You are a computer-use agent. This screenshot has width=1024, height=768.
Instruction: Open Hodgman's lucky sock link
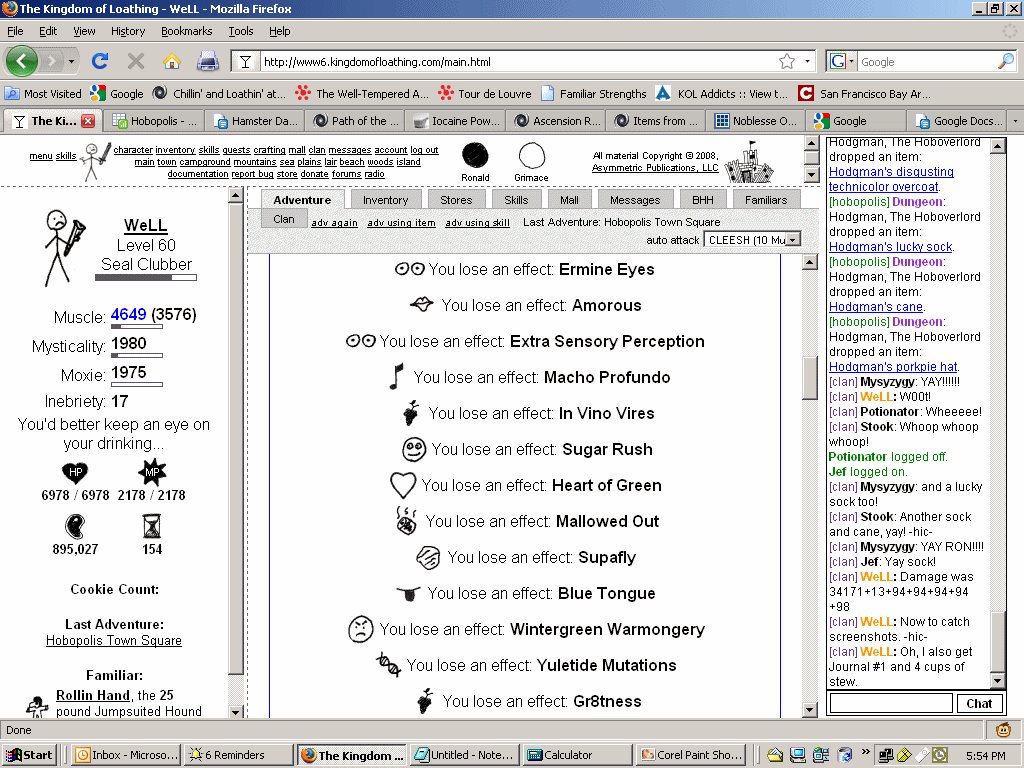pyautogui.click(x=891, y=246)
